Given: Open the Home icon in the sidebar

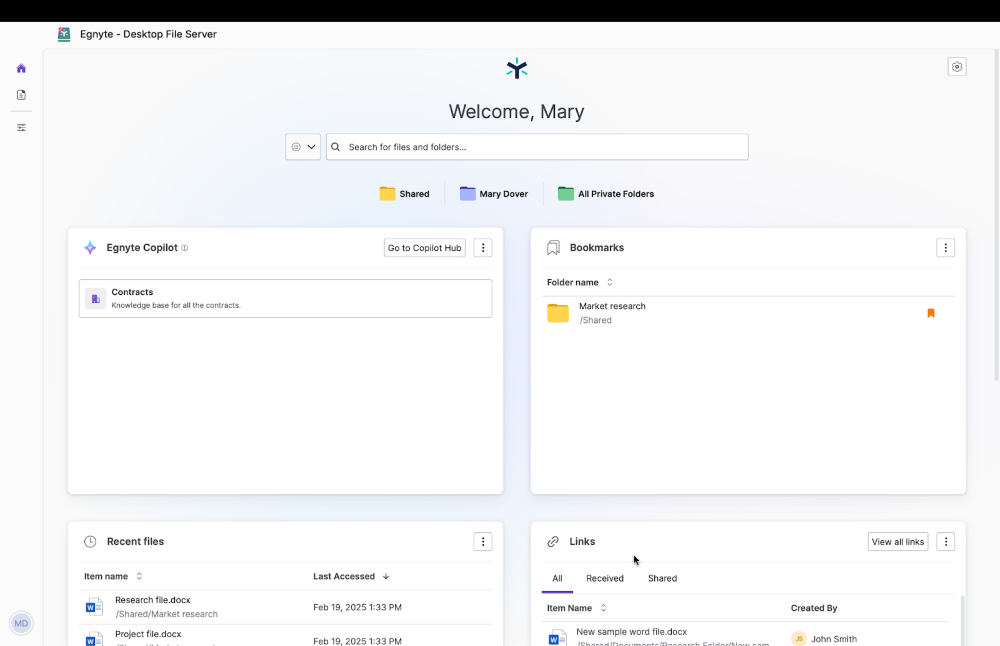Looking at the screenshot, I should [x=21, y=68].
